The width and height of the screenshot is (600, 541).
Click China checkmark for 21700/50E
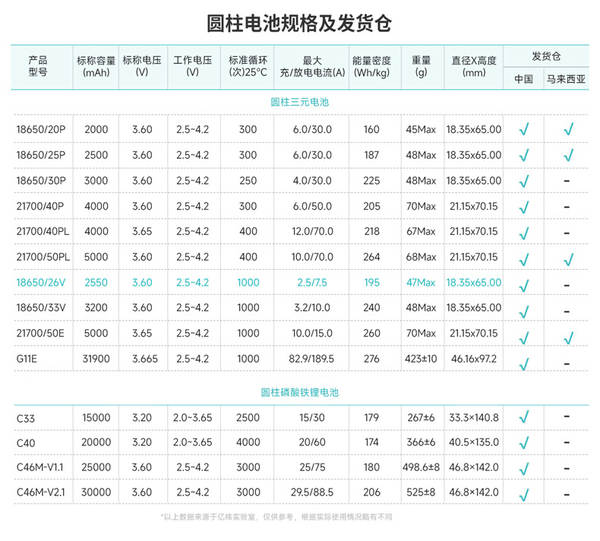pyautogui.click(x=524, y=337)
